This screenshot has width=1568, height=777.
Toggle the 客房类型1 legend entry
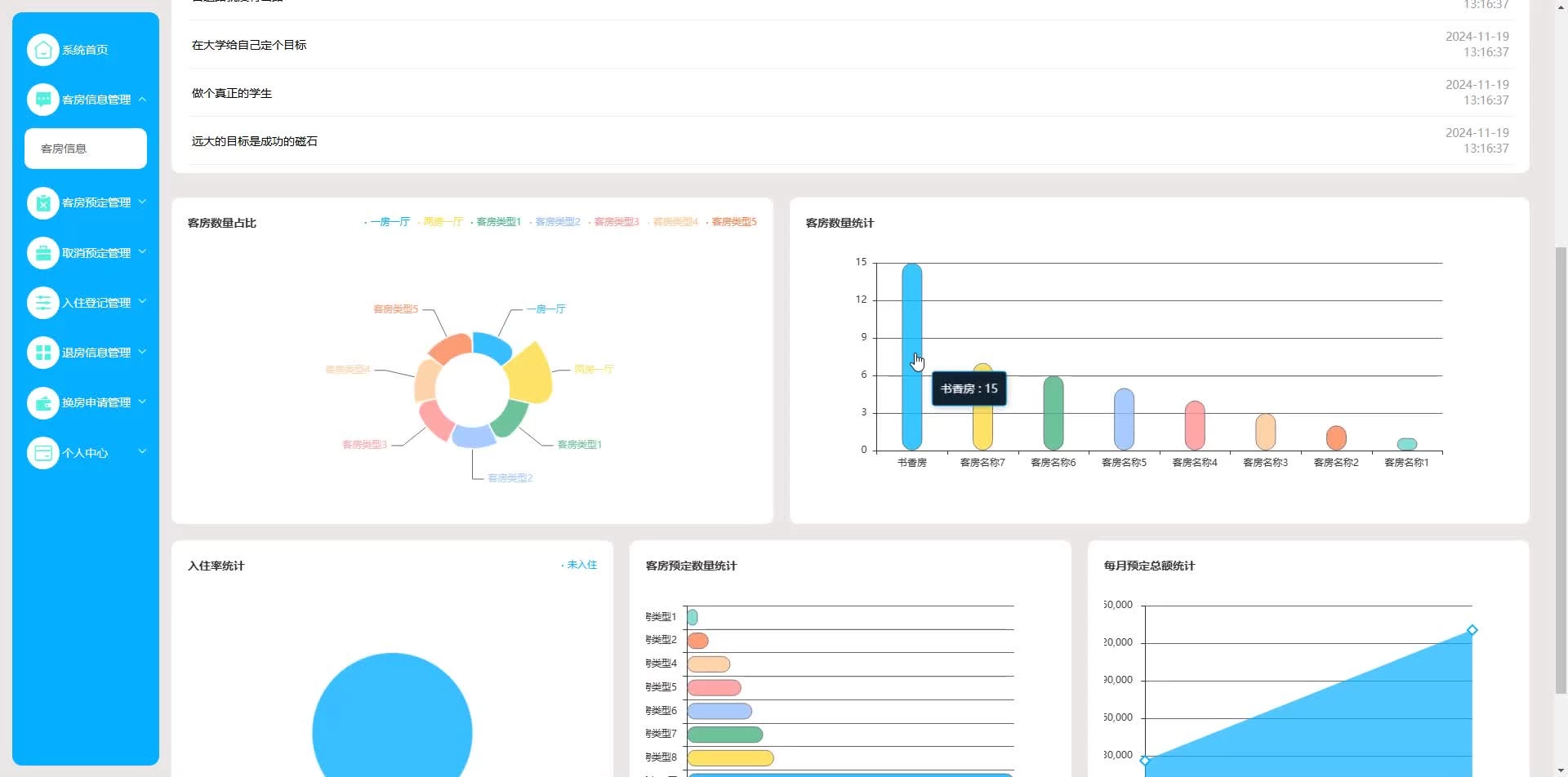tap(496, 222)
